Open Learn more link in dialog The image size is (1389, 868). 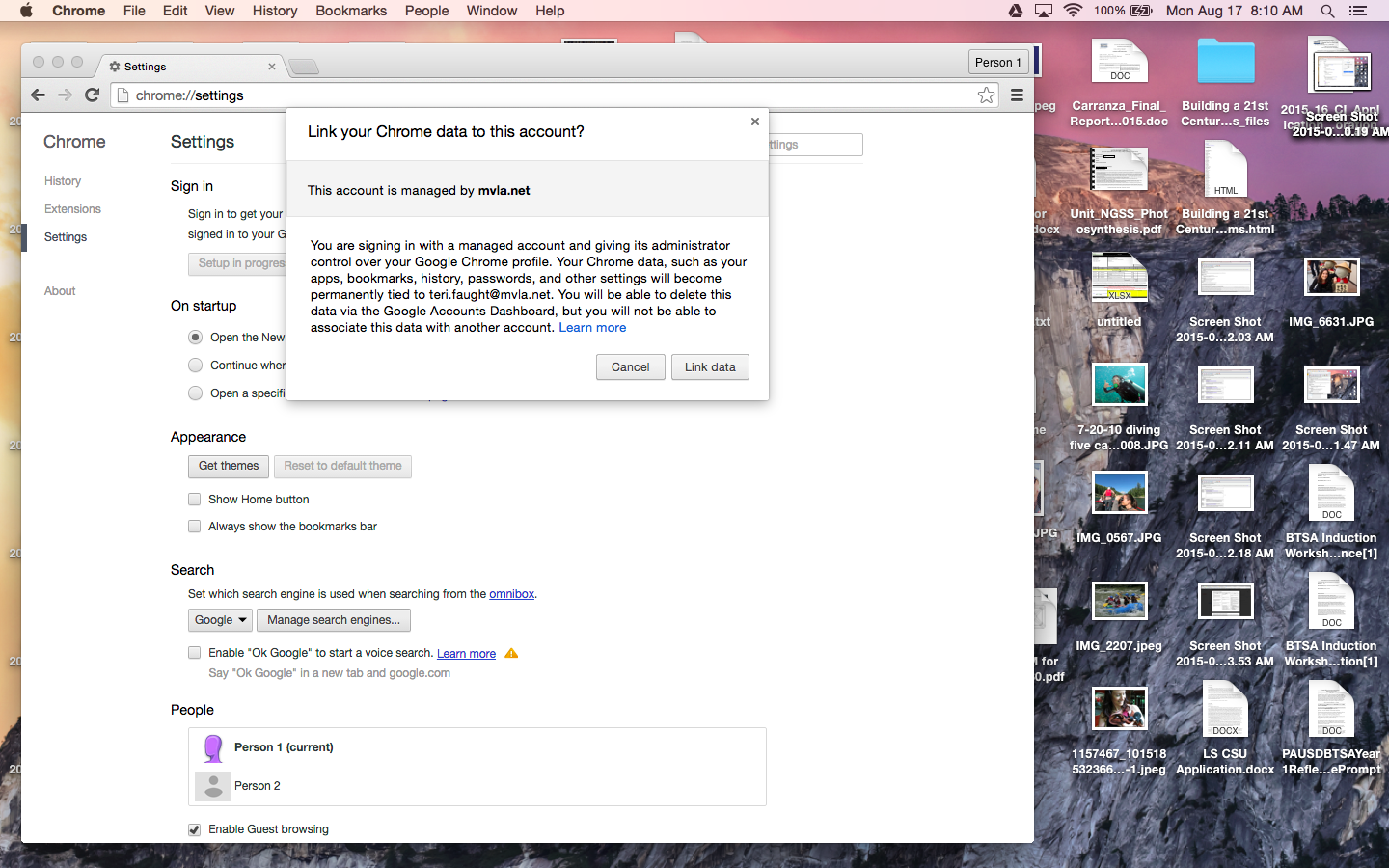pos(592,328)
